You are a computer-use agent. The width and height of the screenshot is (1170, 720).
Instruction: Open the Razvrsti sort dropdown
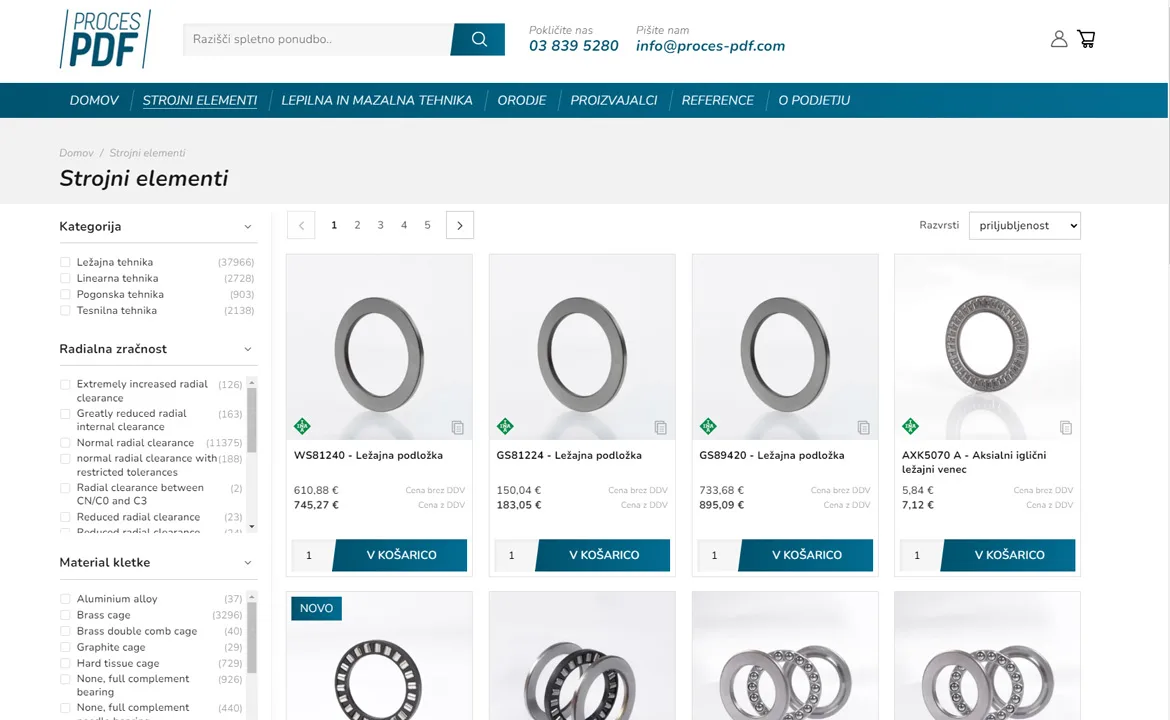1024,225
